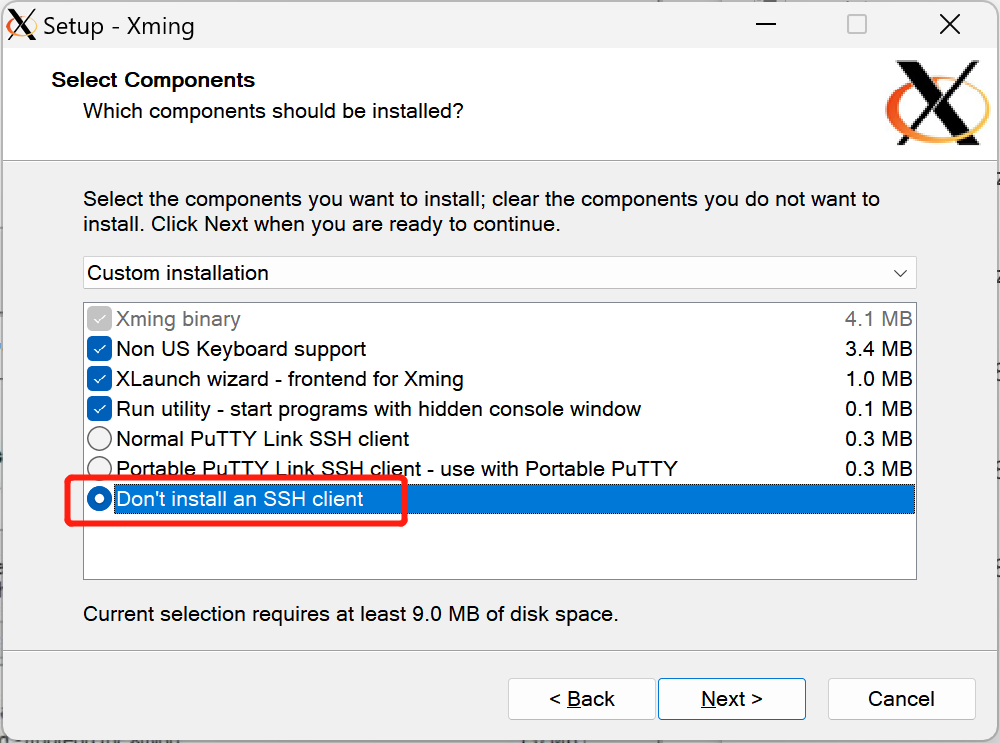Go Back to the previous setup page
The width and height of the screenshot is (1000, 743).
tap(581, 699)
